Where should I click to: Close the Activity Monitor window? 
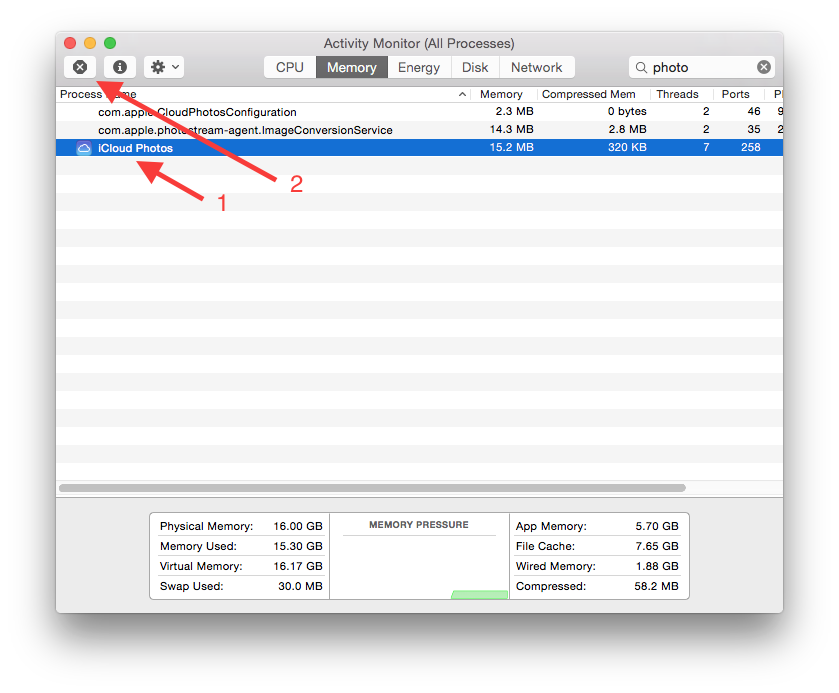(70, 43)
